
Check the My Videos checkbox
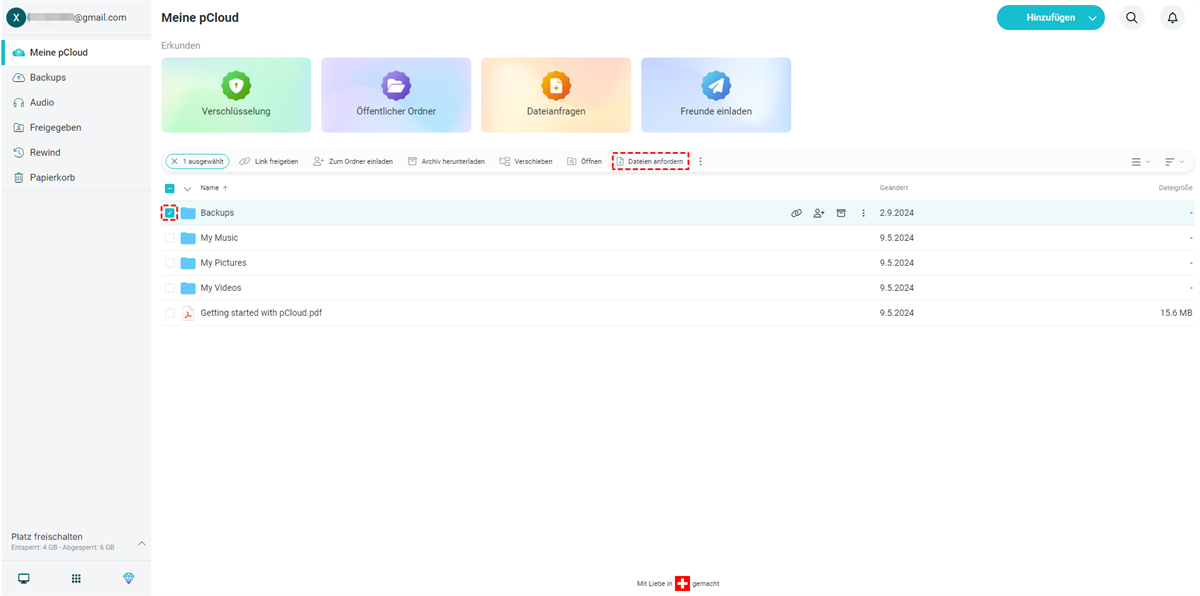[x=170, y=288]
